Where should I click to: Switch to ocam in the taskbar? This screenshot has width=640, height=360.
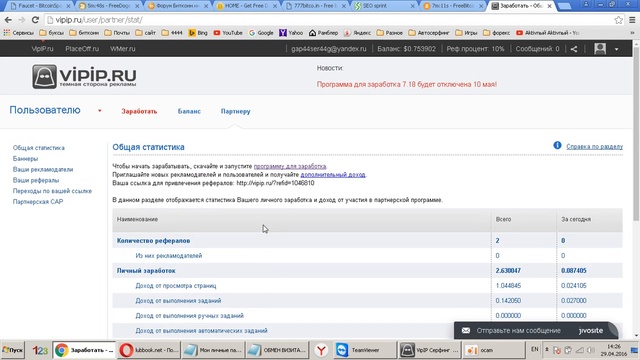coord(494,350)
